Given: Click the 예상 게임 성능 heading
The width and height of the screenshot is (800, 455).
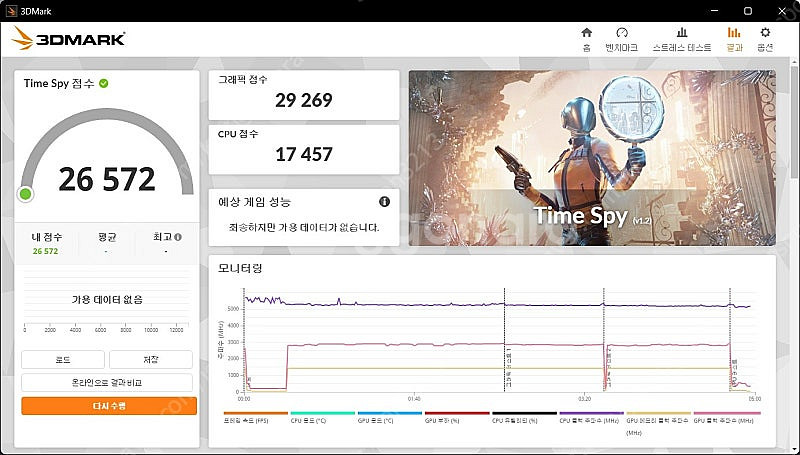Looking at the screenshot, I should coord(254,202).
